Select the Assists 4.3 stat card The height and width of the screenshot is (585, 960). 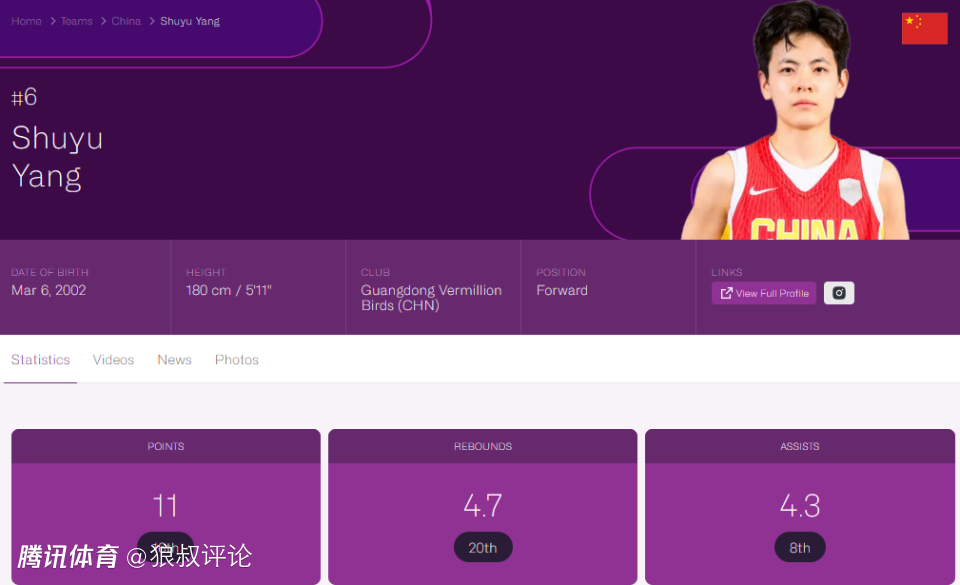[800, 505]
